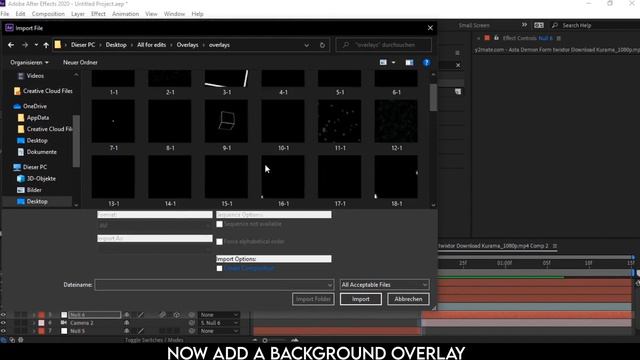Click 3D layer switch on Null 6 row

point(176,315)
